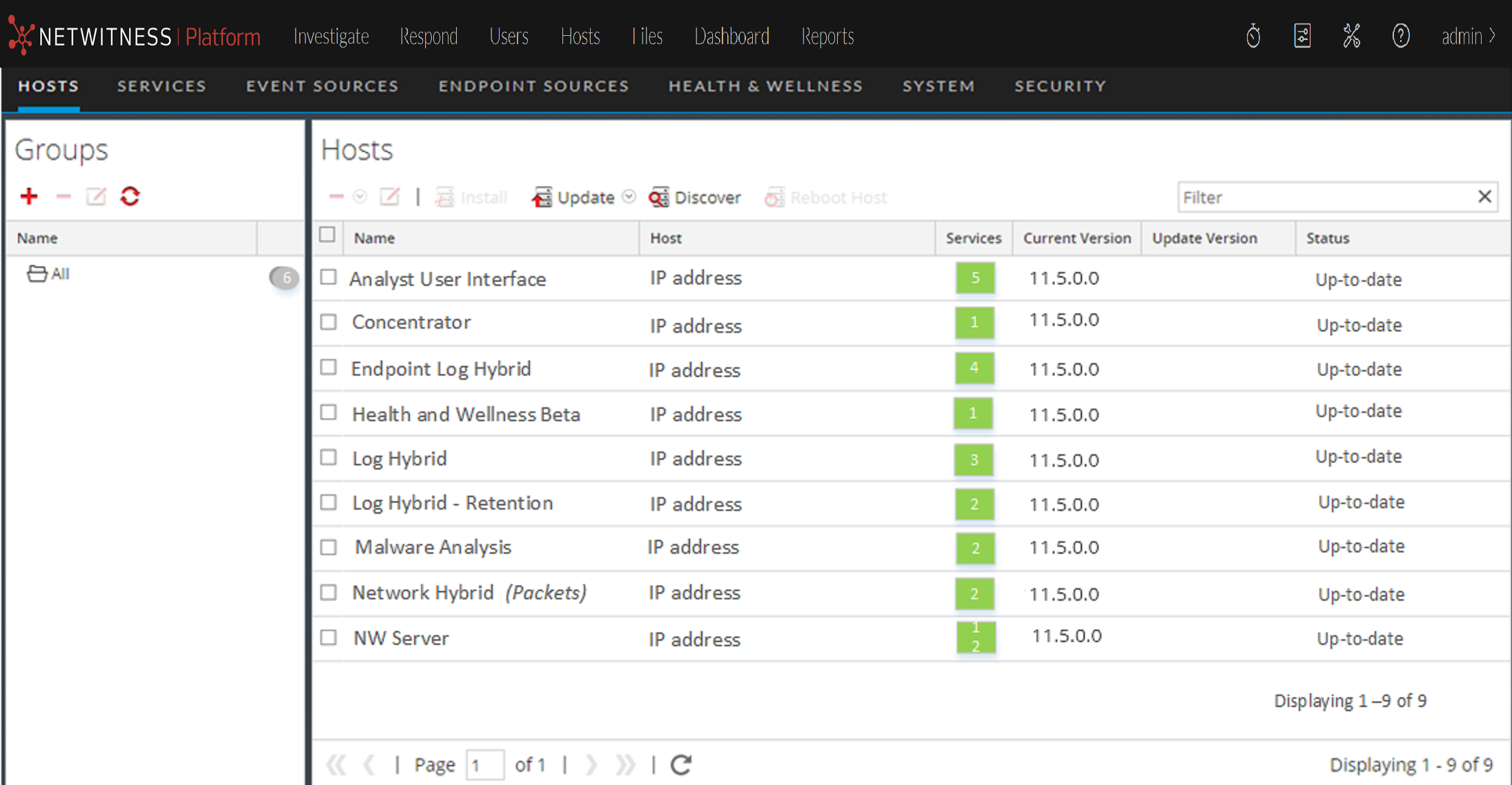Viewport: 1512px width, 785px height.
Task: Switch to the Services tab
Action: [x=161, y=86]
